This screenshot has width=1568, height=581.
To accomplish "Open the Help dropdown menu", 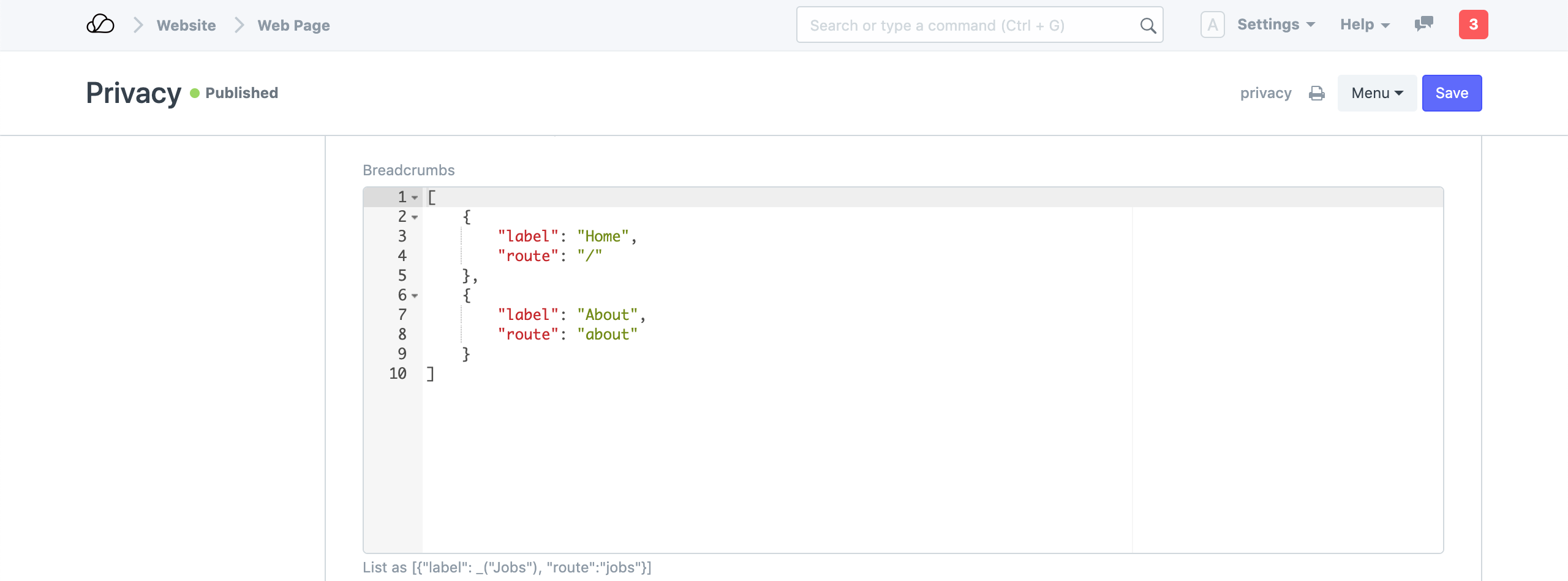I will (x=1365, y=25).
